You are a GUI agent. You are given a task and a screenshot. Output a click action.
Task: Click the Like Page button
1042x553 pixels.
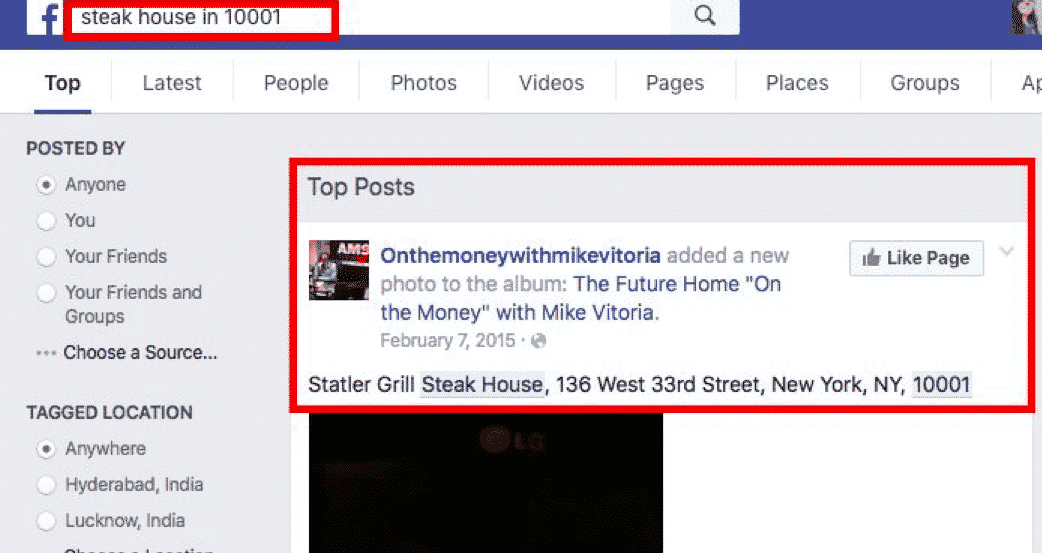[x=916, y=258]
